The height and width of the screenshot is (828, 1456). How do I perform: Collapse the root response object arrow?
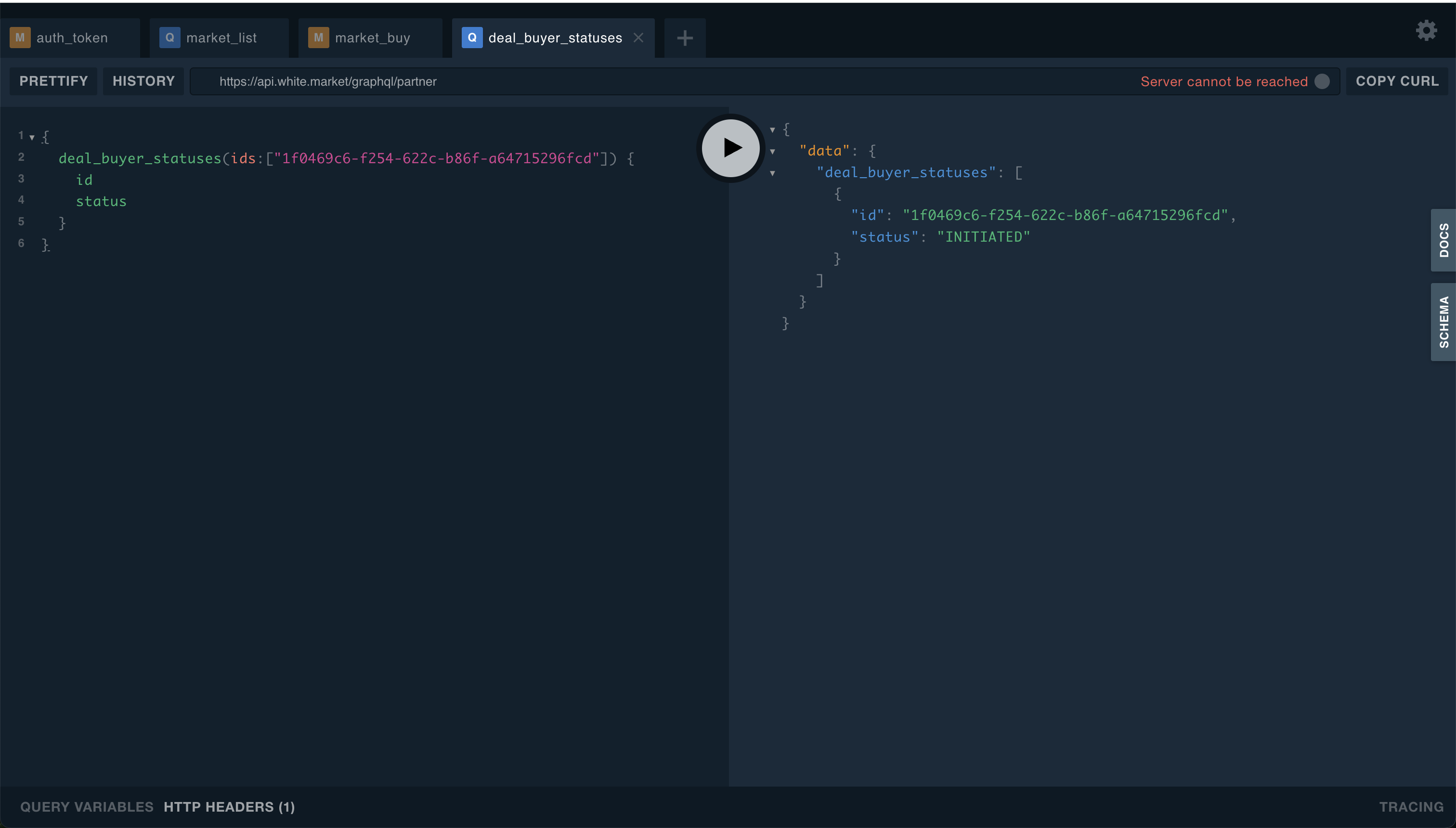point(772,129)
